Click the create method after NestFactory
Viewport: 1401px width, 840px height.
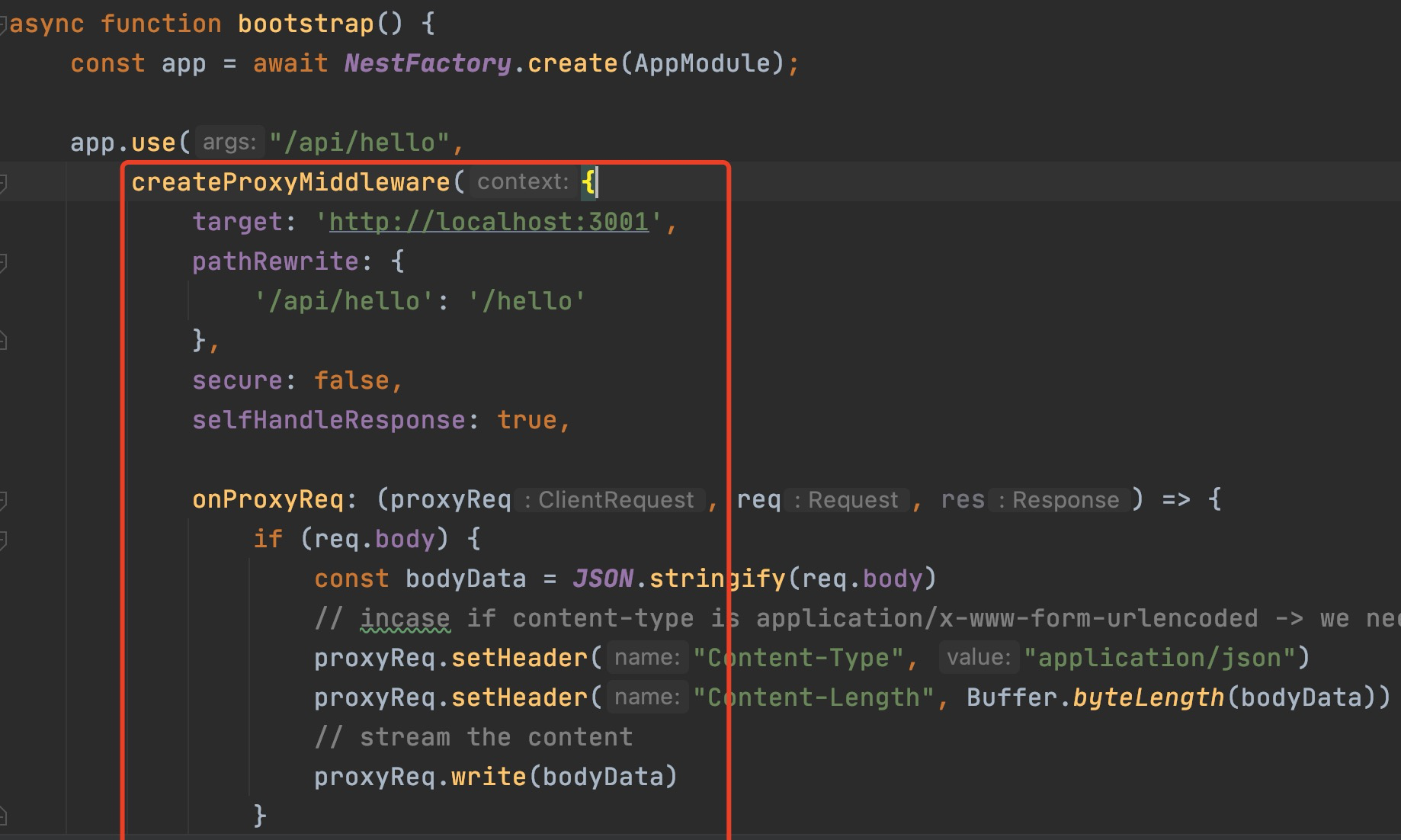coord(572,63)
